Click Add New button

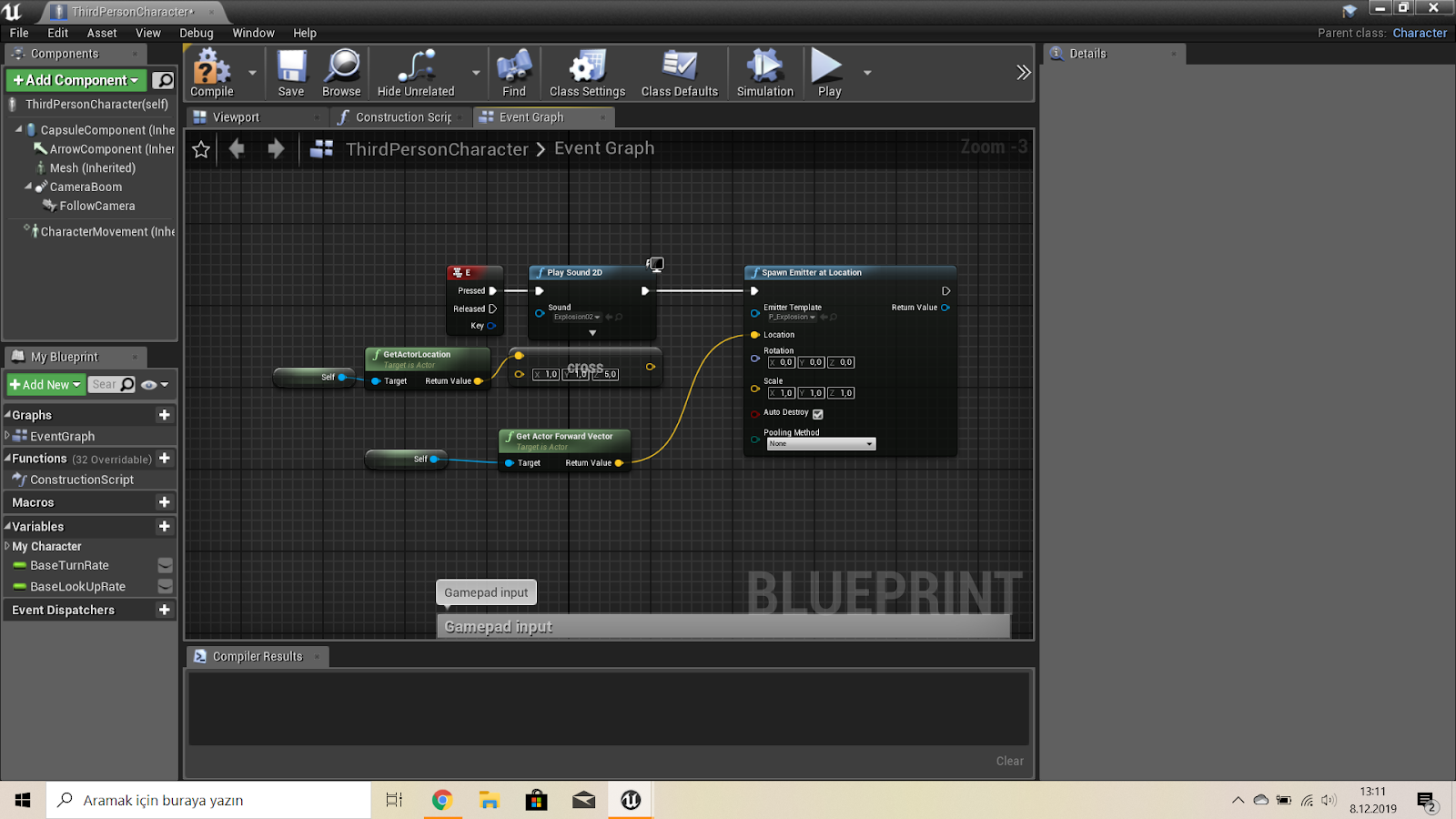coord(45,385)
